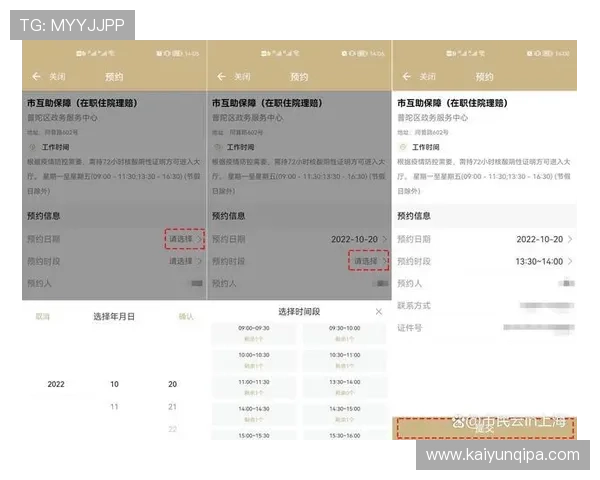Choose the 11:00-11:30 time slot

[x=254, y=387]
